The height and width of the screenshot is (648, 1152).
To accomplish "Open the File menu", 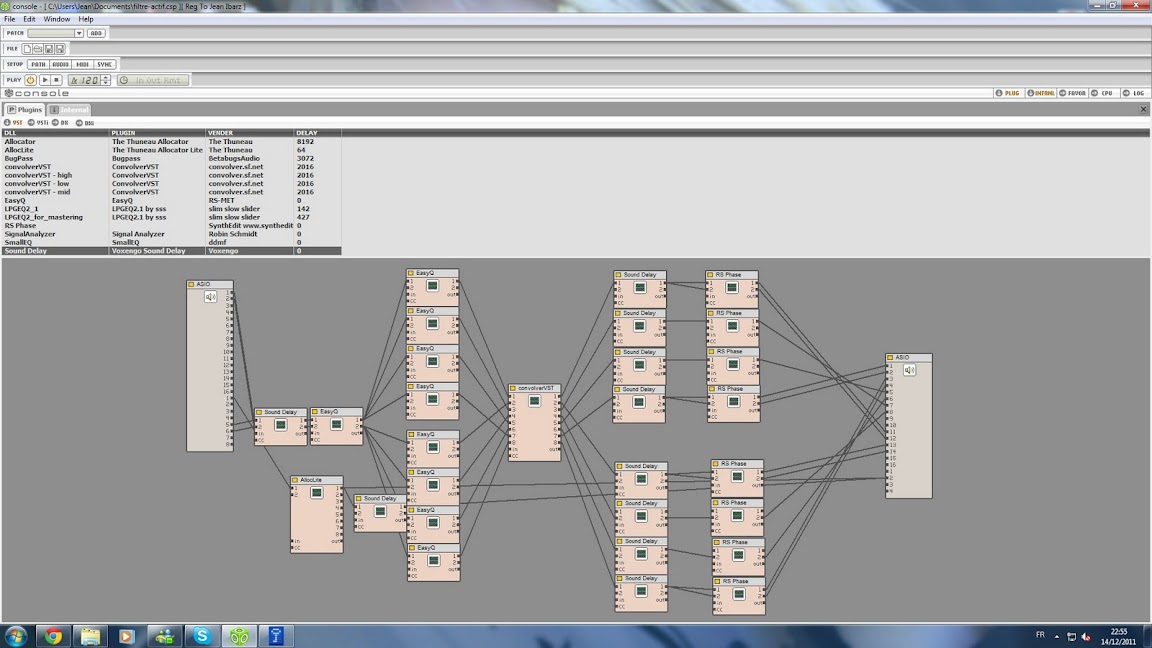I will pos(10,19).
